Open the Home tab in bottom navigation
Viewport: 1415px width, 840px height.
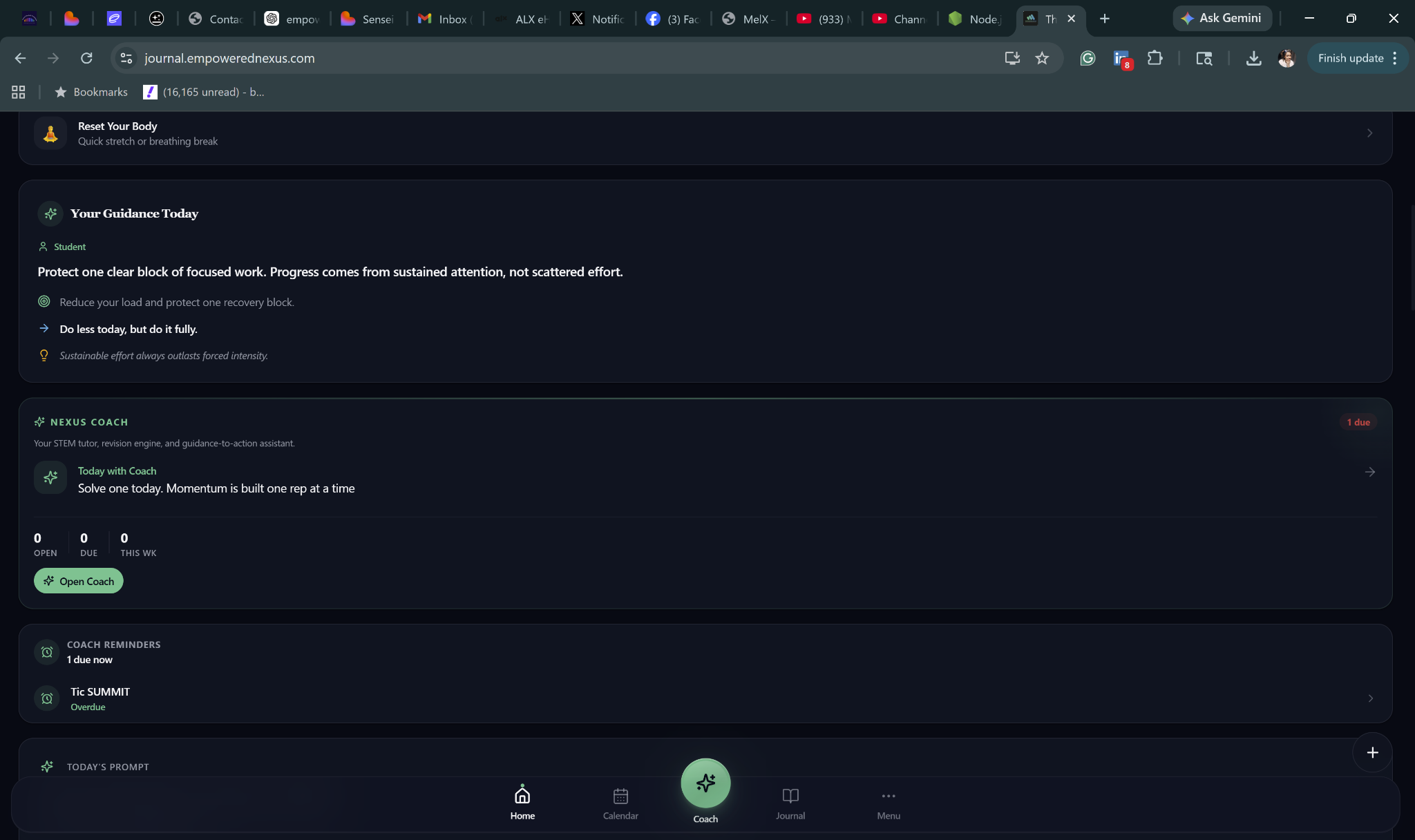click(x=522, y=803)
